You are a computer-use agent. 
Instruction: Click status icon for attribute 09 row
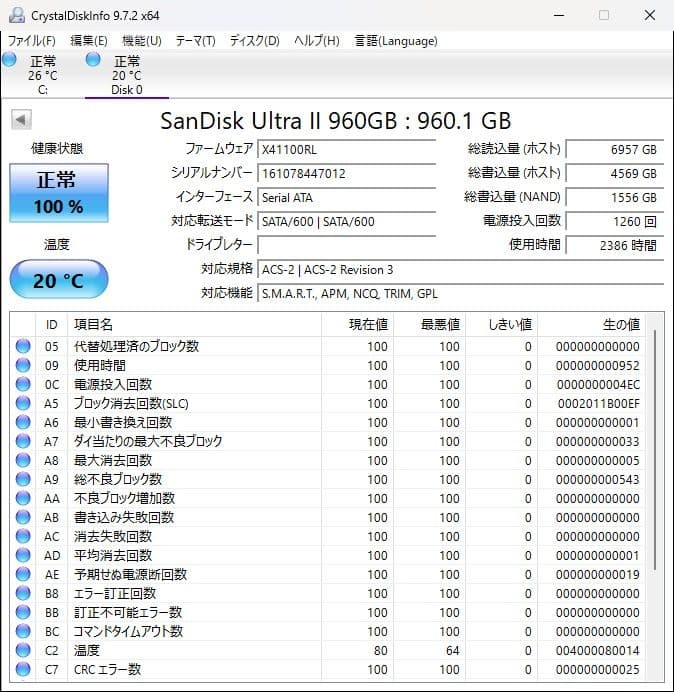click(x=23, y=365)
